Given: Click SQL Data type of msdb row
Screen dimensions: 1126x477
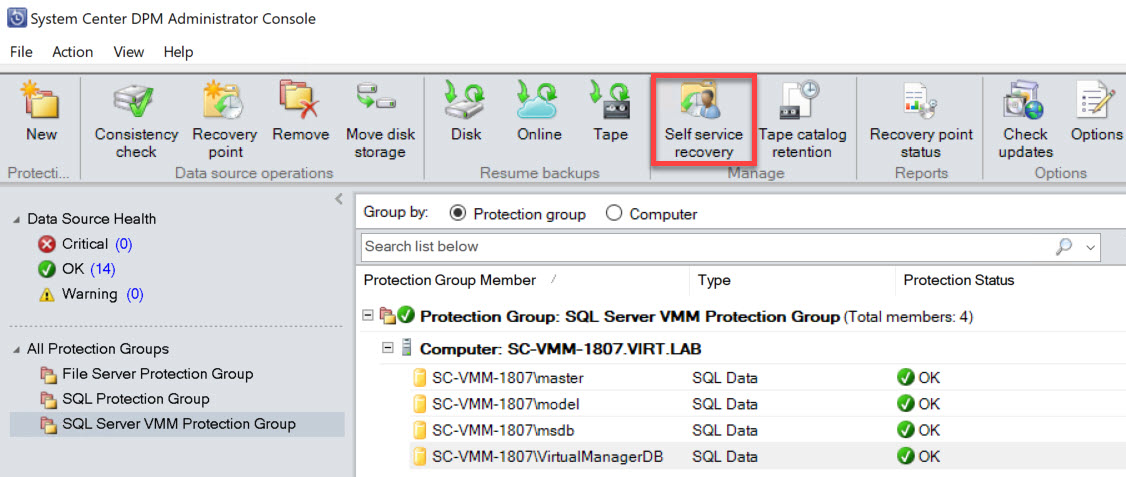Looking at the screenshot, I should [725, 430].
